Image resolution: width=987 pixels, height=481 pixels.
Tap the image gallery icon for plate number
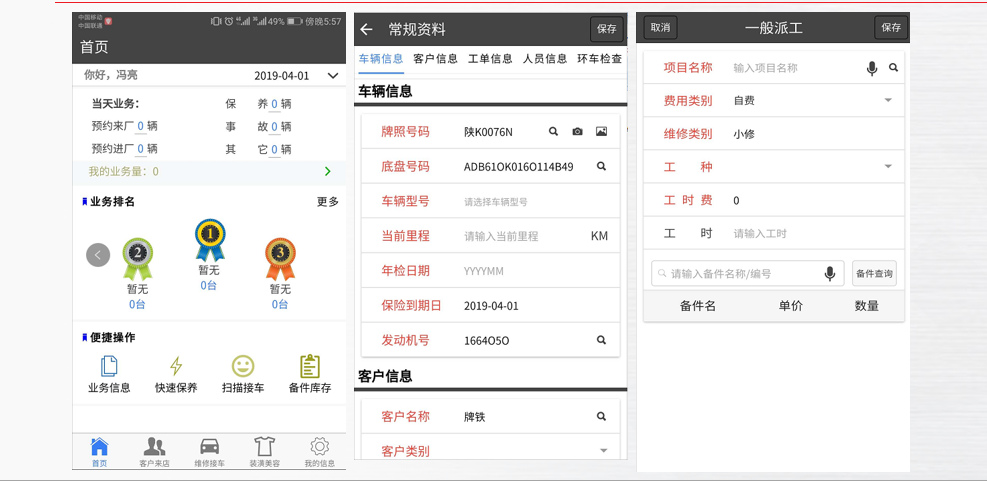coord(601,132)
